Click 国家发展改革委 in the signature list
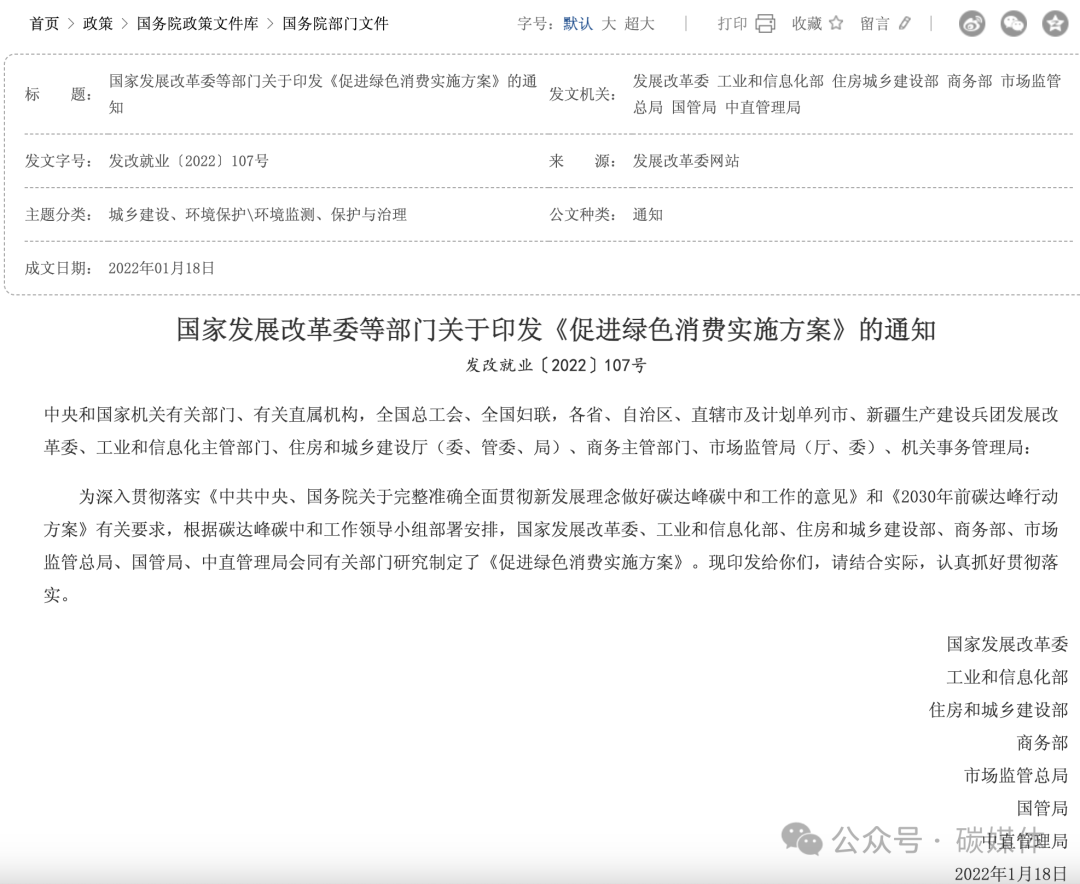This screenshot has width=1080, height=884. pos(1007,644)
